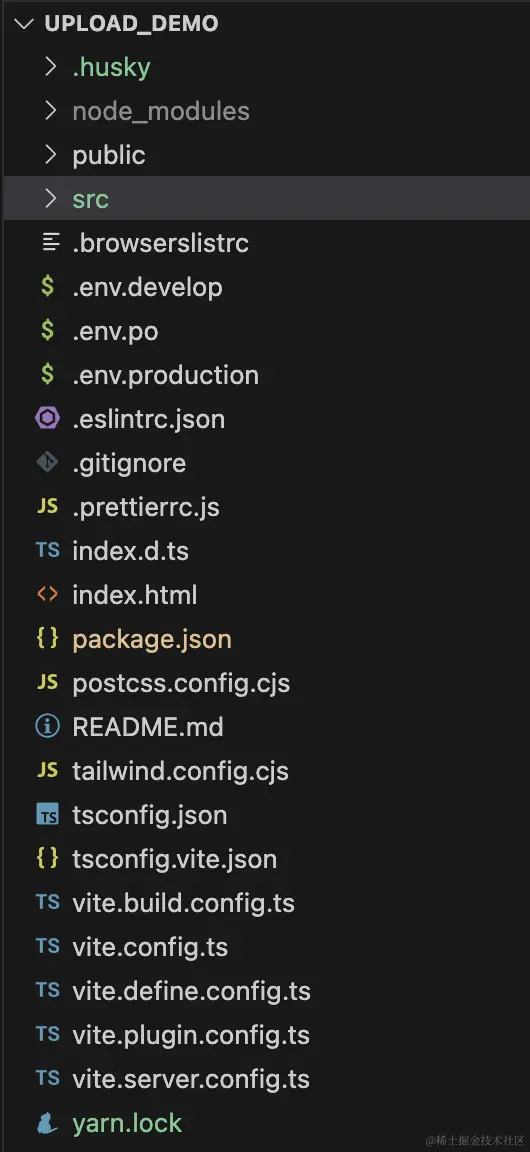This screenshot has height=1152, width=530.
Task: Click the HTML brackets icon for index.html
Action: (x=47, y=594)
